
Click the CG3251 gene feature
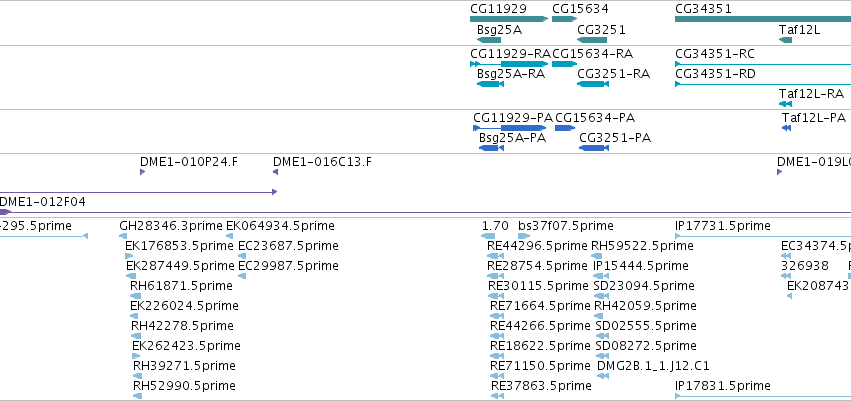tap(592, 40)
